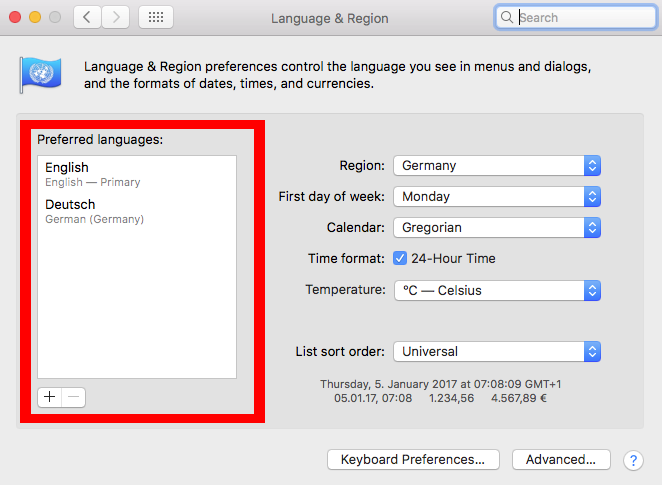Click the magnifying glass in the search field
Screen dimensions: 662x485
click(506, 17)
